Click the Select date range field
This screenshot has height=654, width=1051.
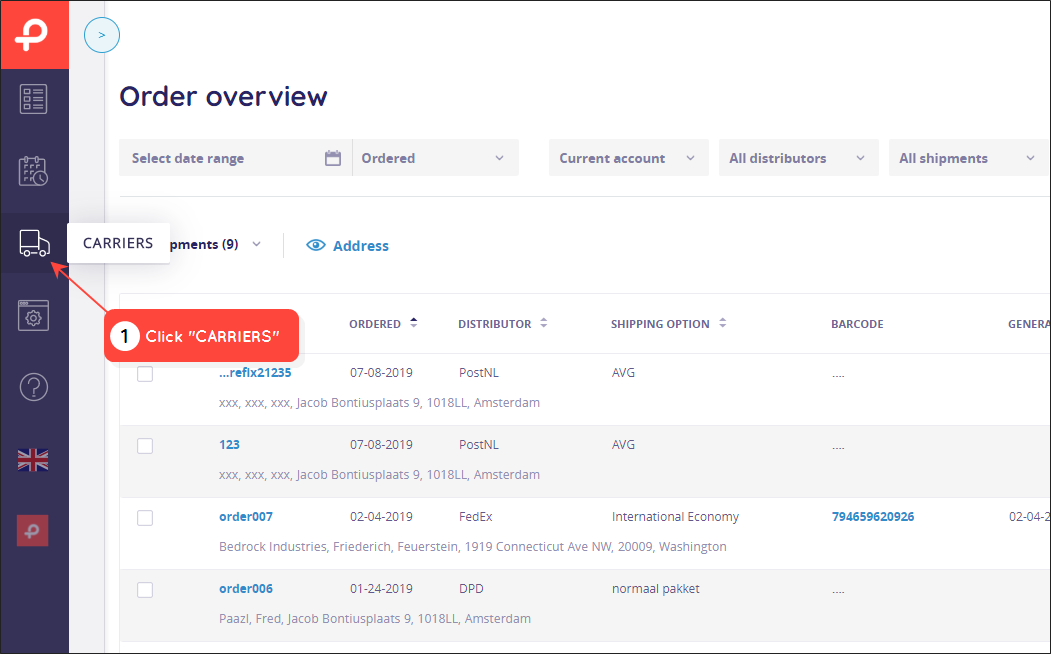235,158
